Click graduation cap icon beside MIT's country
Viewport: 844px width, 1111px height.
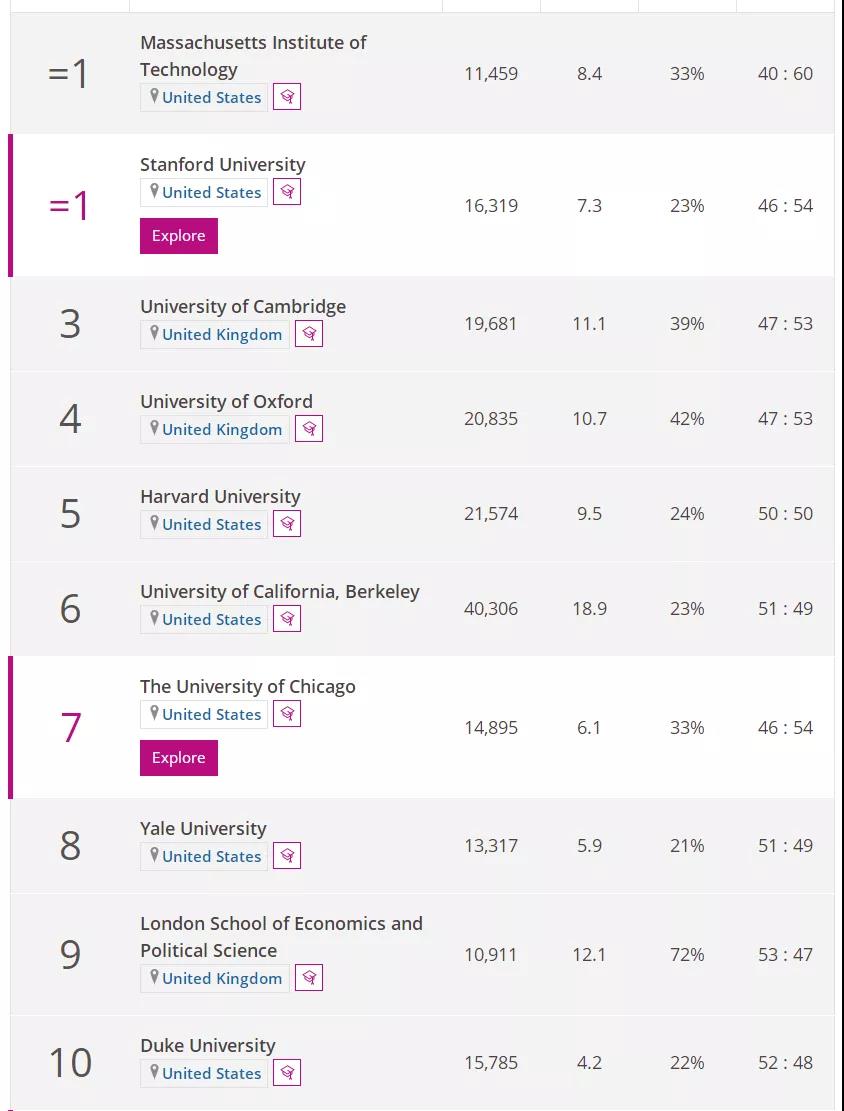click(x=287, y=96)
